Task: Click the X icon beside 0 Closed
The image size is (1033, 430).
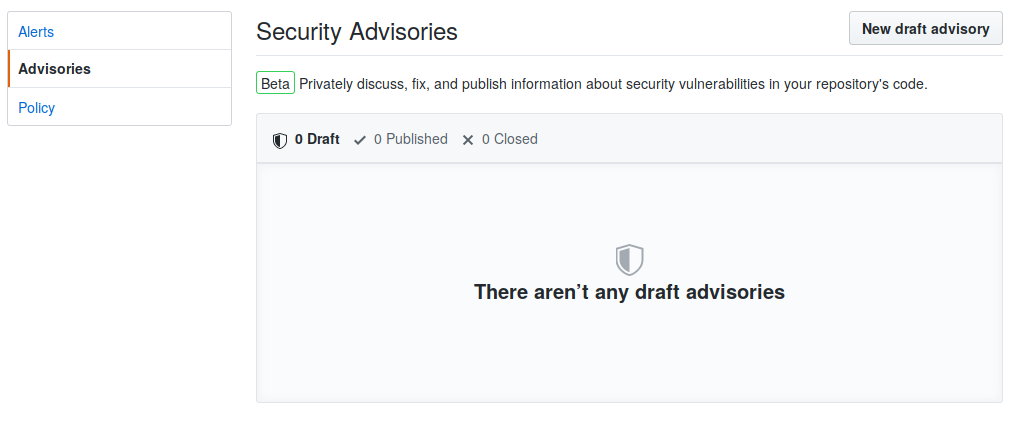Action: coord(468,140)
